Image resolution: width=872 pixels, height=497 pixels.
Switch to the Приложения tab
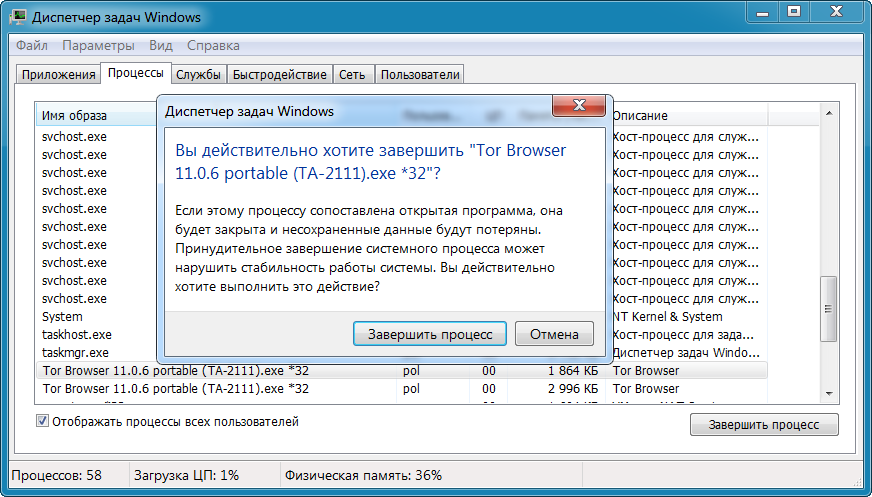click(x=58, y=74)
